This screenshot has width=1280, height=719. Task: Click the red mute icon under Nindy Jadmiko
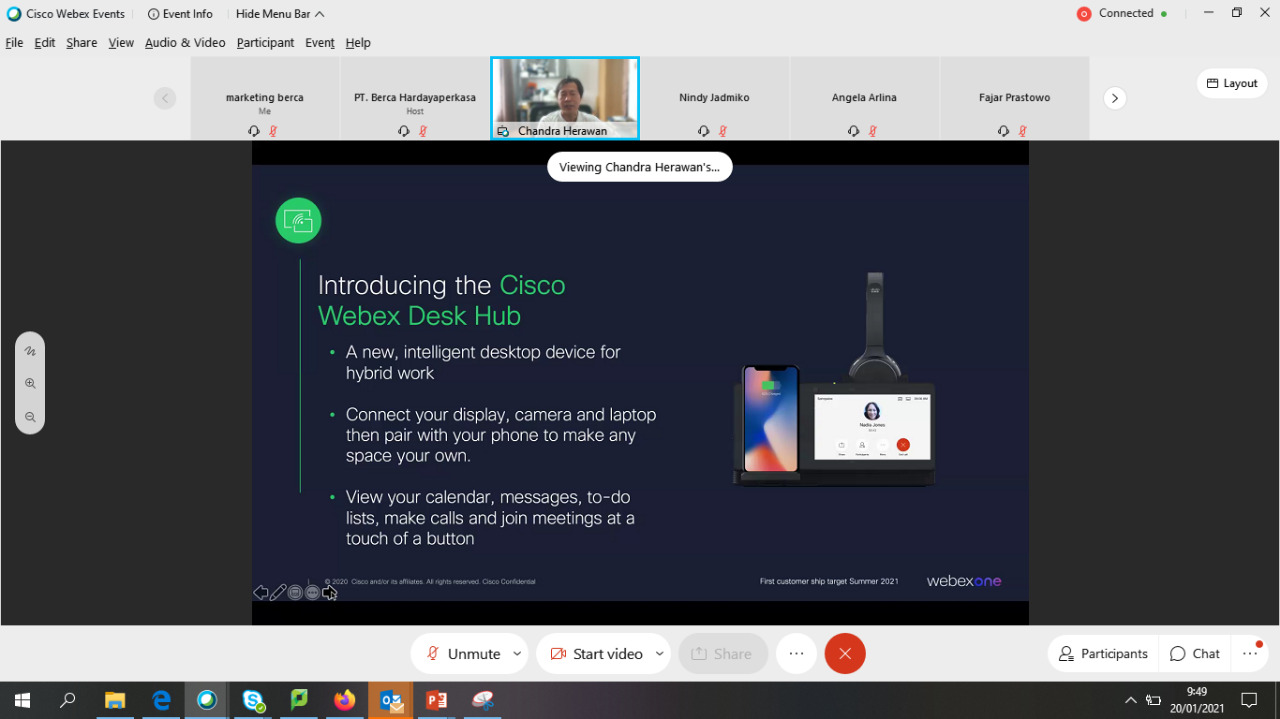pos(723,131)
